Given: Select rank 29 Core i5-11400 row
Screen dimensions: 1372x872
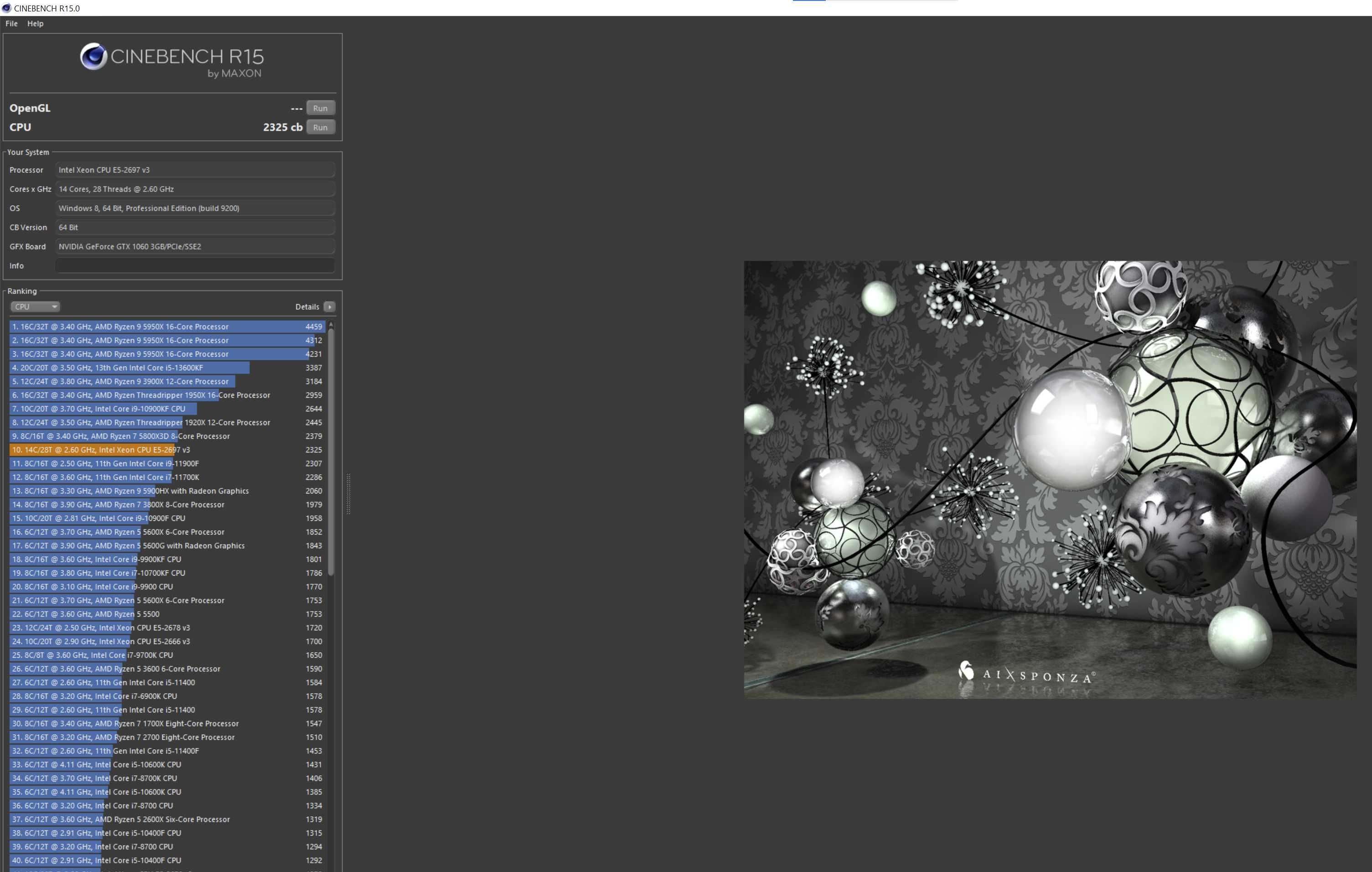Looking at the screenshot, I should point(167,710).
